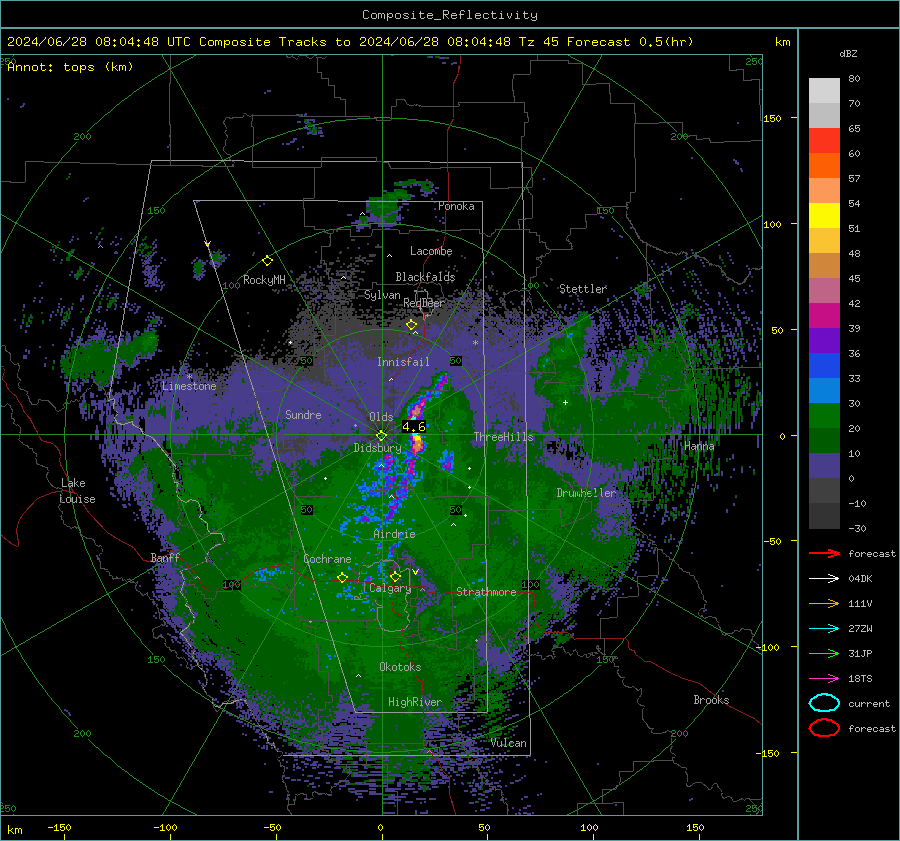Click the 'Forecast 0.5(hr)' header text

pyautogui.click(x=630, y=42)
